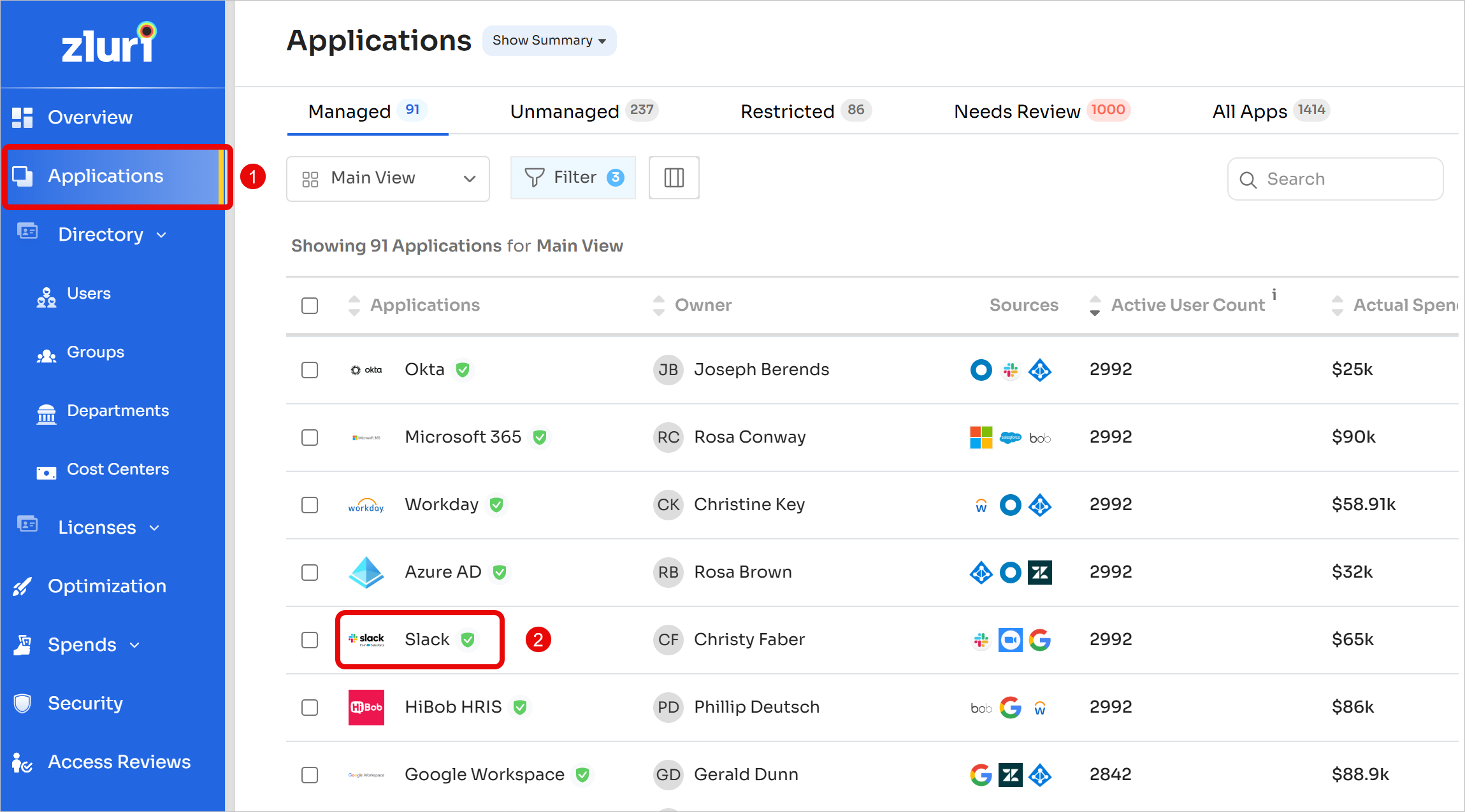The image size is (1465, 812).
Task: Click the Zoom source icon in the Slack row
Action: pyautogui.click(x=1010, y=639)
